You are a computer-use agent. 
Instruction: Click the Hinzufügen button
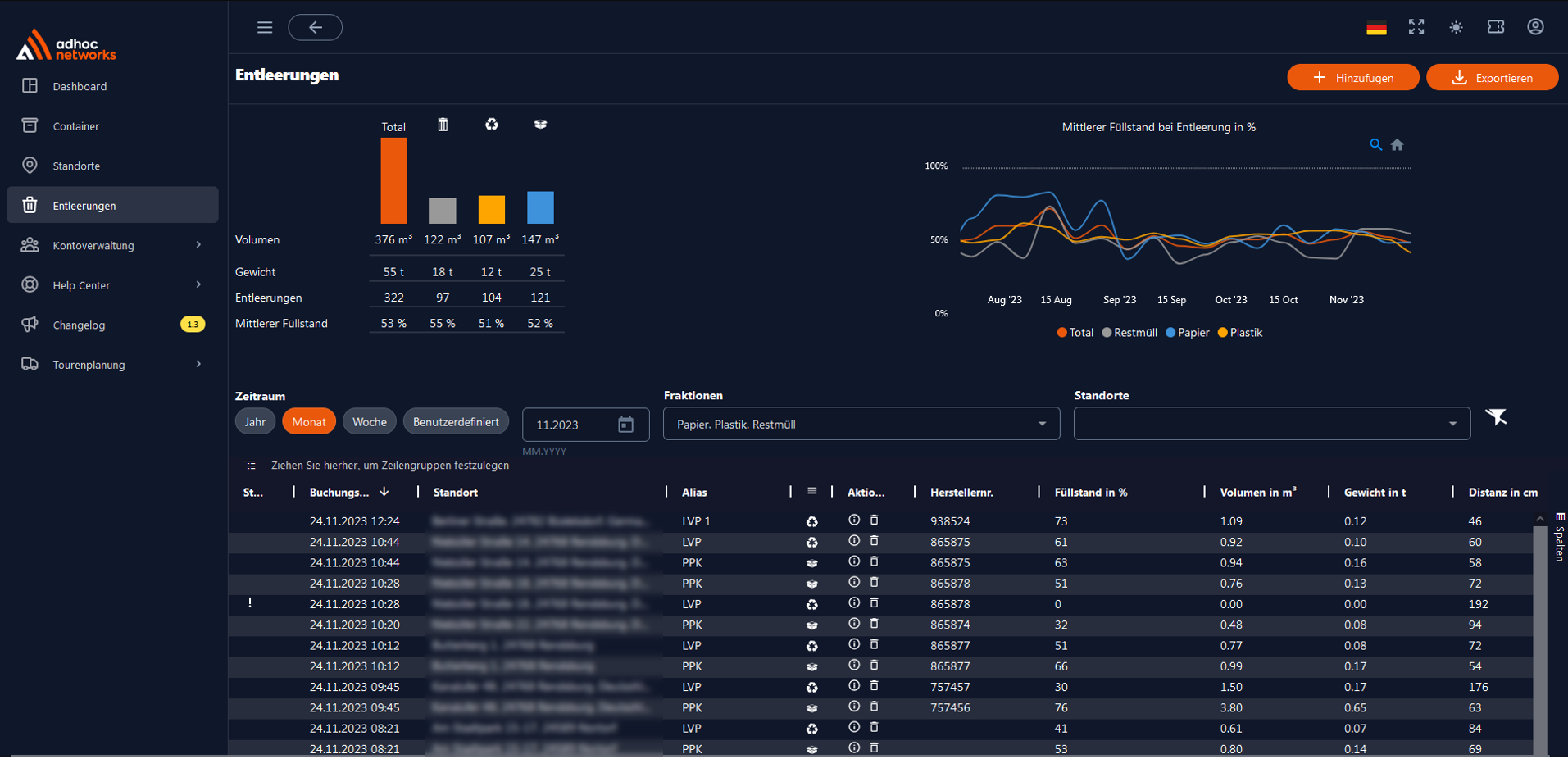[x=1352, y=77]
